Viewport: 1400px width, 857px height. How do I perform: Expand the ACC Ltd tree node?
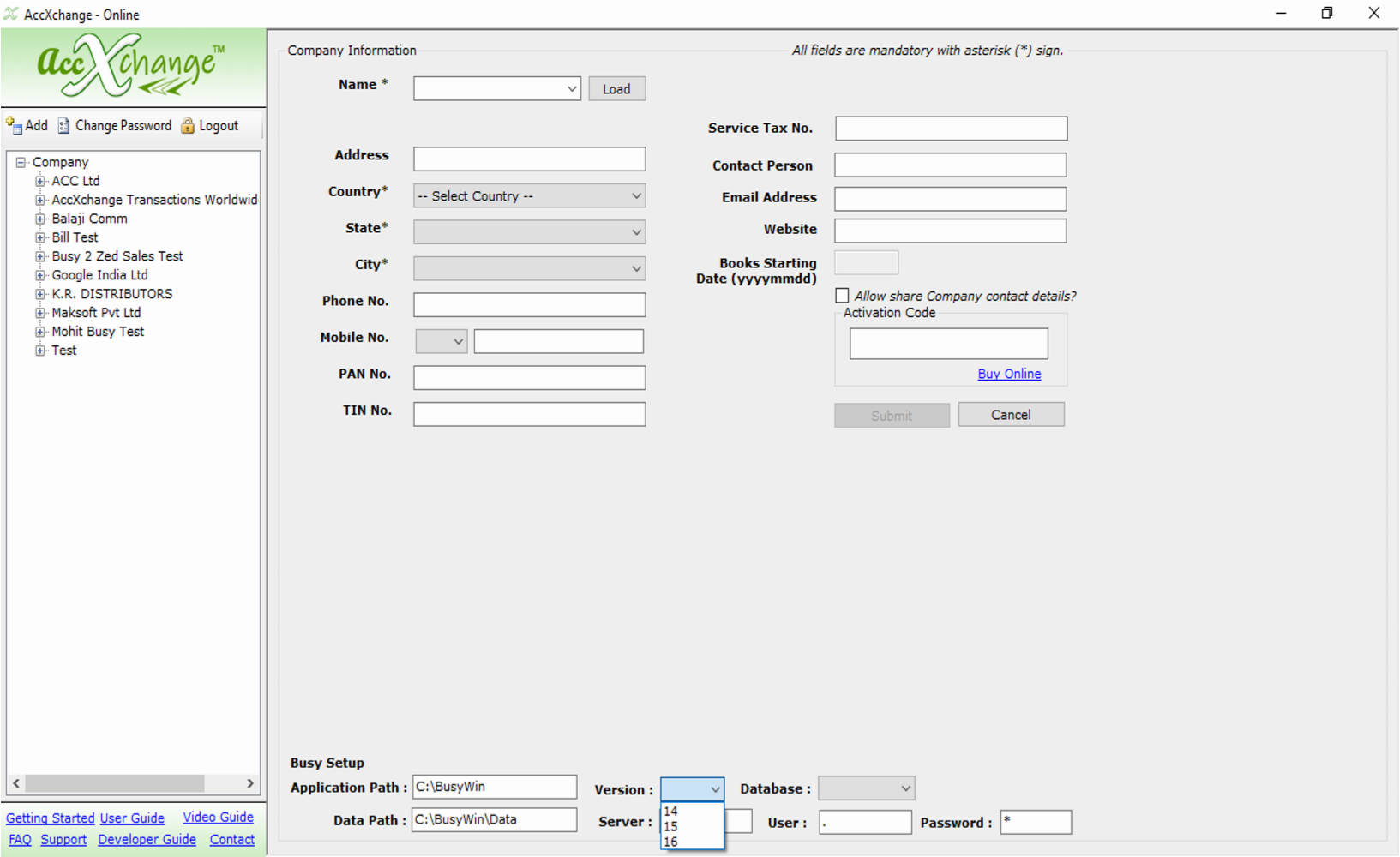tap(39, 181)
